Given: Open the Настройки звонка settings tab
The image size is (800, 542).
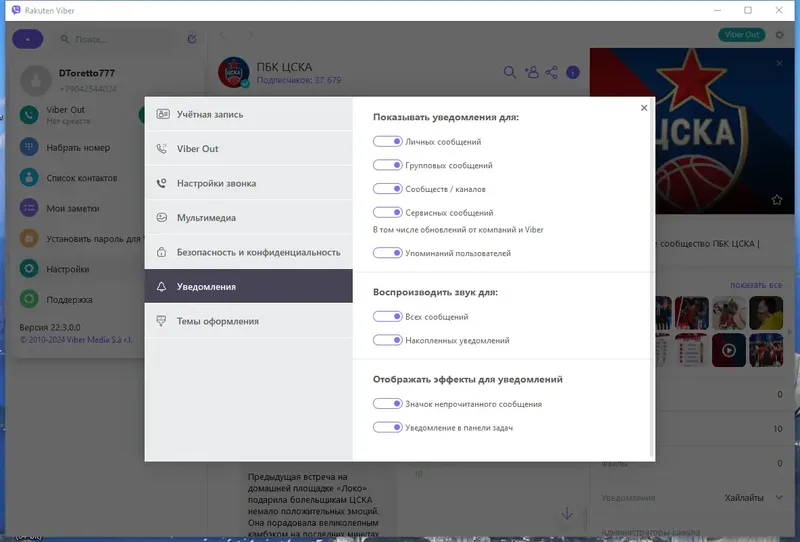Looking at the screenshot, I should tap(248, 183).
